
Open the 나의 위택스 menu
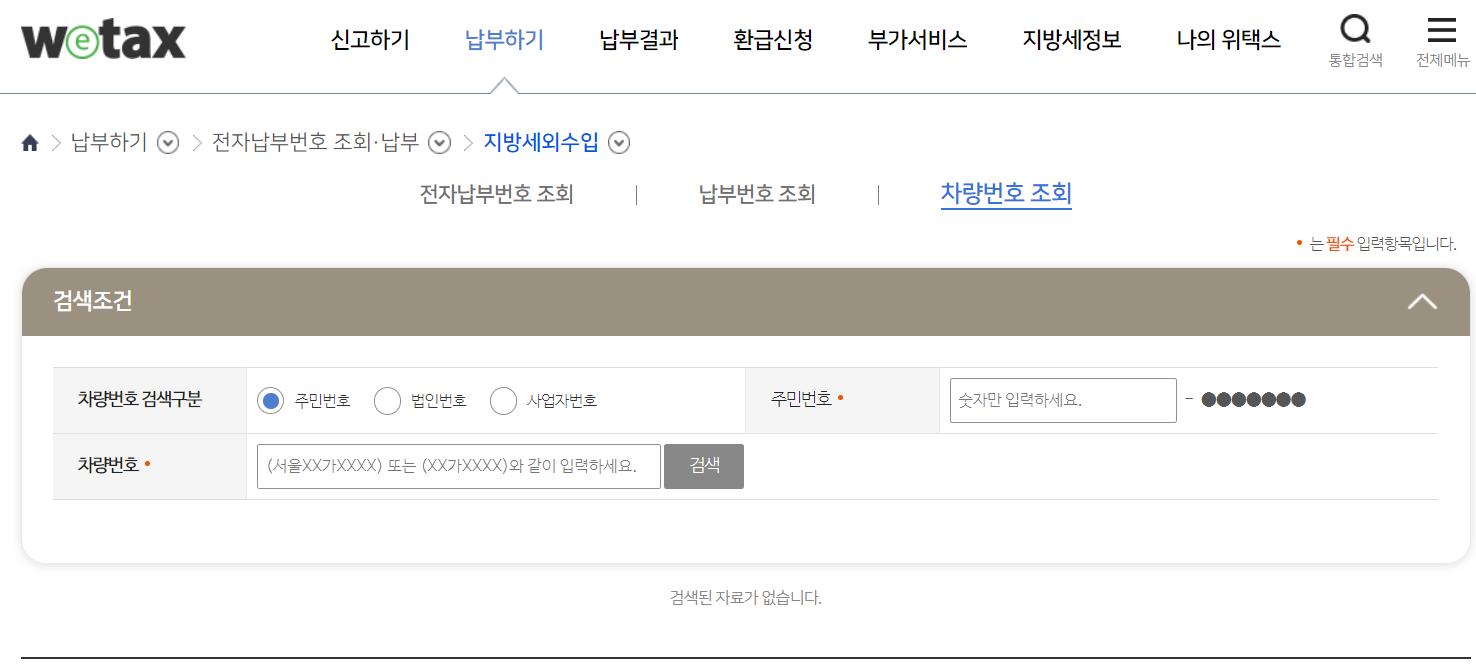tap(1228, 40)
